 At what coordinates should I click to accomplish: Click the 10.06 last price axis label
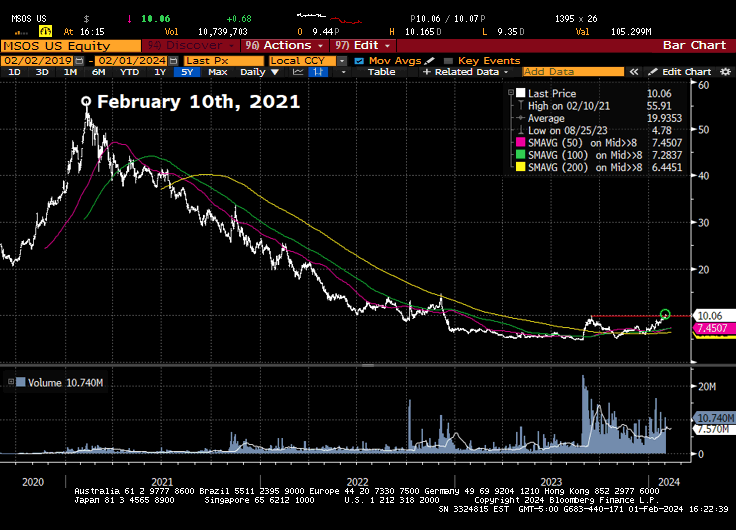coord(712,315)
